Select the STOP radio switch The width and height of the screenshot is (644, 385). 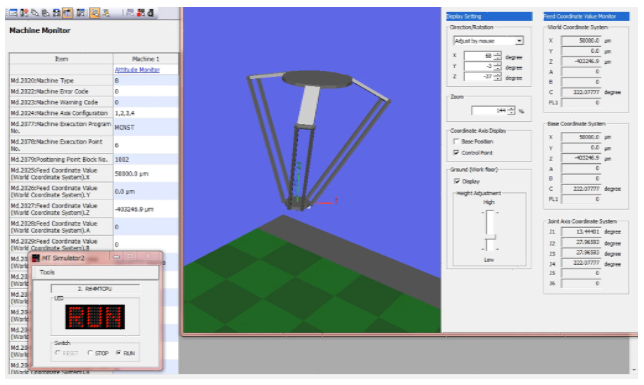(x=90, y=353)
